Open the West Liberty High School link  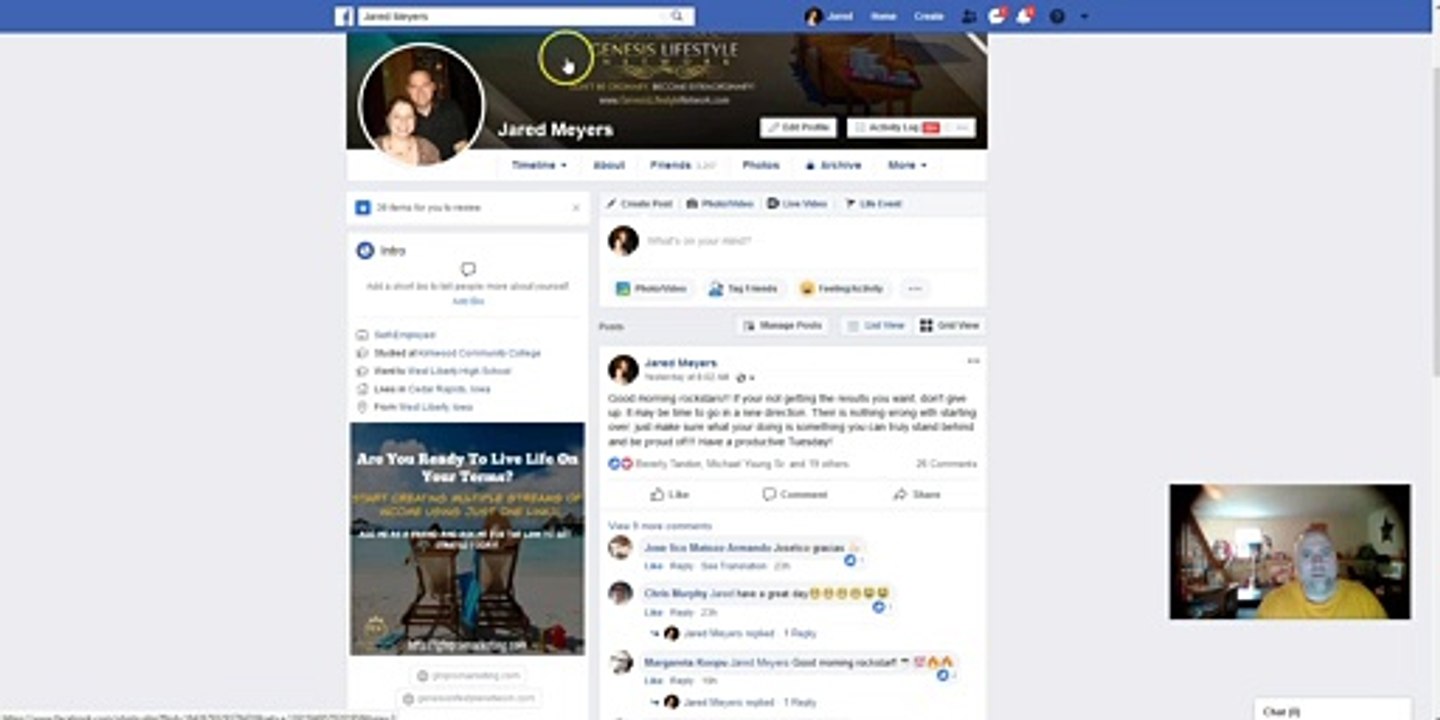[x=458, y=371]
